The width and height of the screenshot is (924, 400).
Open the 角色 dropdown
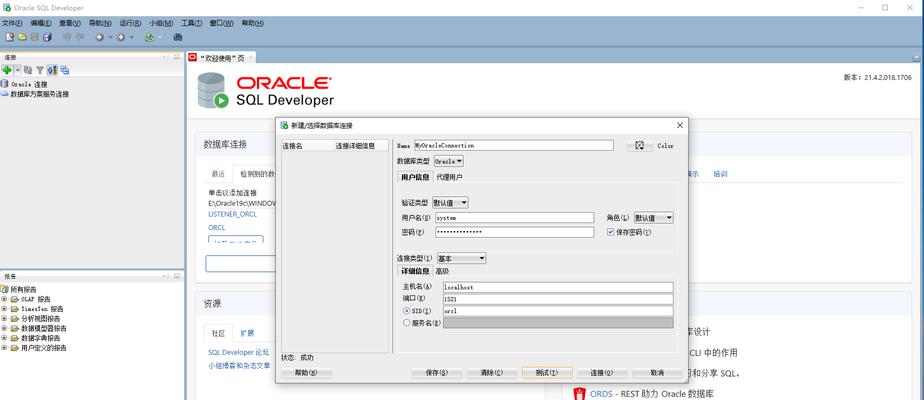pos(654,218)
